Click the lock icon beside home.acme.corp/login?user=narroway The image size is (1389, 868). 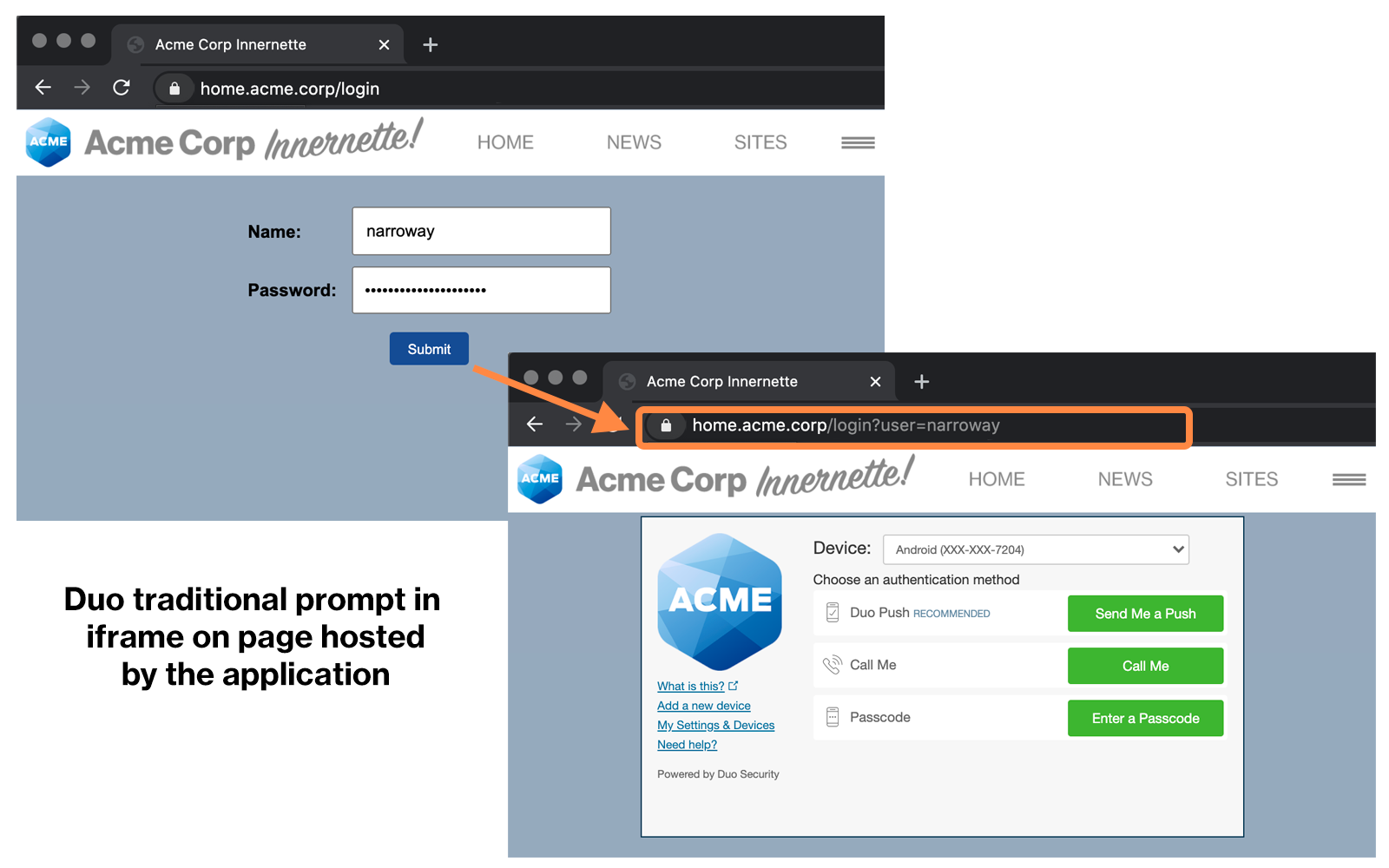[666, 425]
